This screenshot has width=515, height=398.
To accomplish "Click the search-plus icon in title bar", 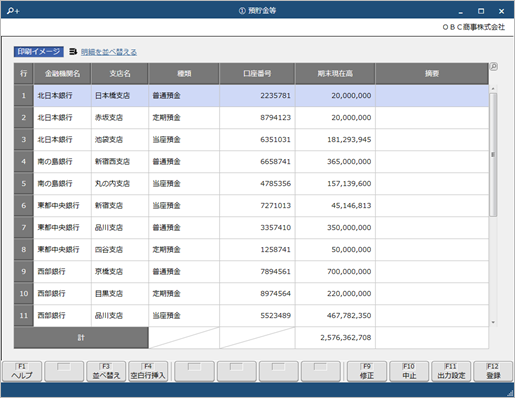I will (13, 11).
